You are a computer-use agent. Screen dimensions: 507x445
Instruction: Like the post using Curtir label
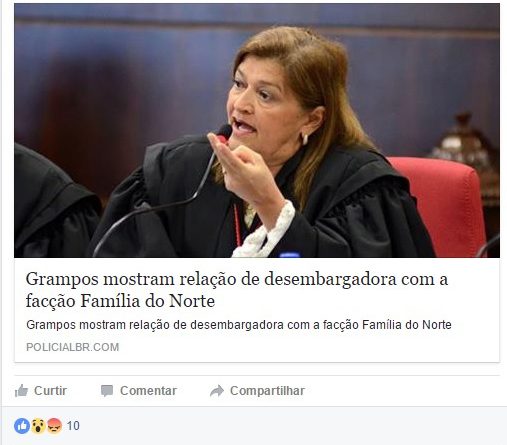50,391
